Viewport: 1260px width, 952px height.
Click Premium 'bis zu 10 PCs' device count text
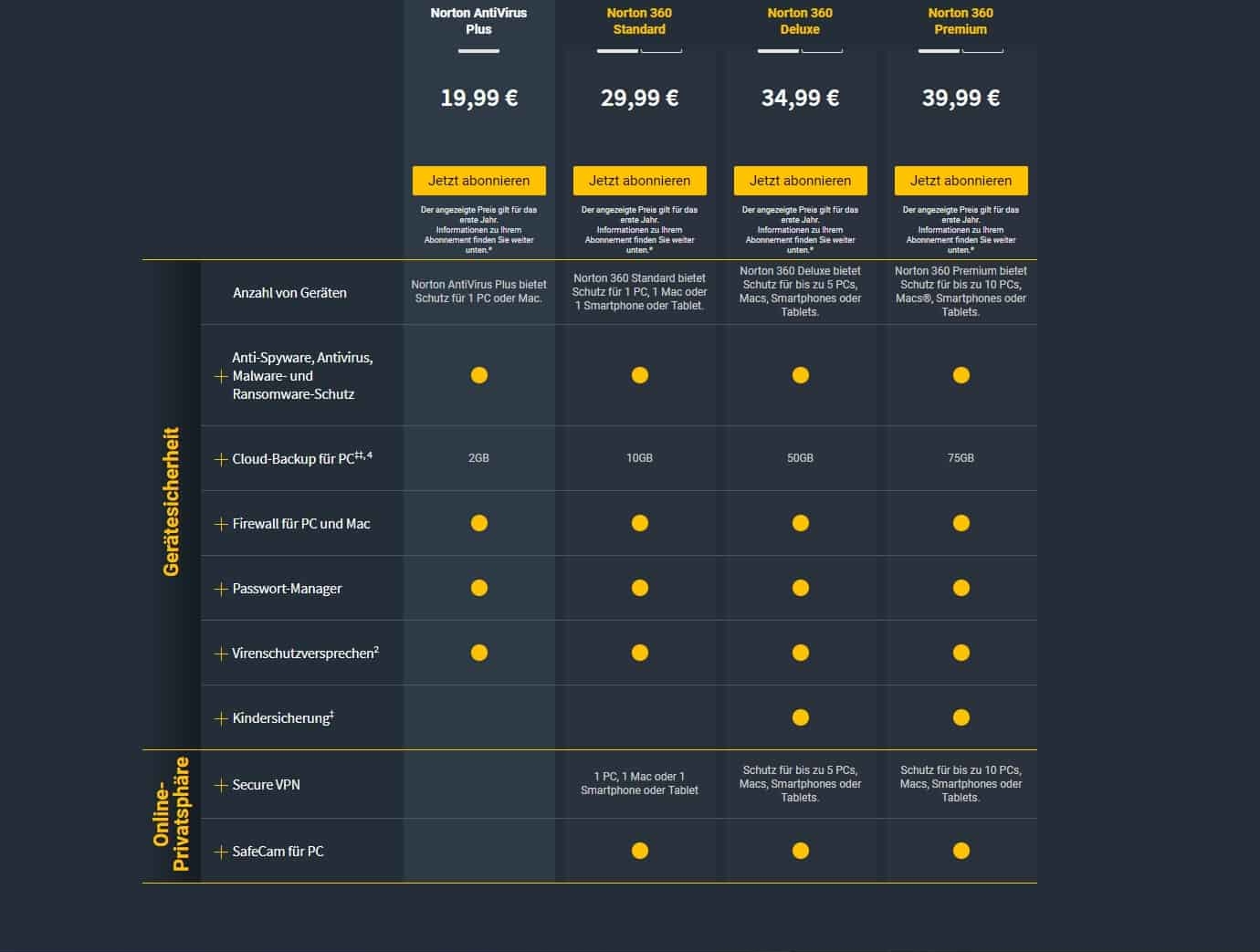click(x=961, y=291)
